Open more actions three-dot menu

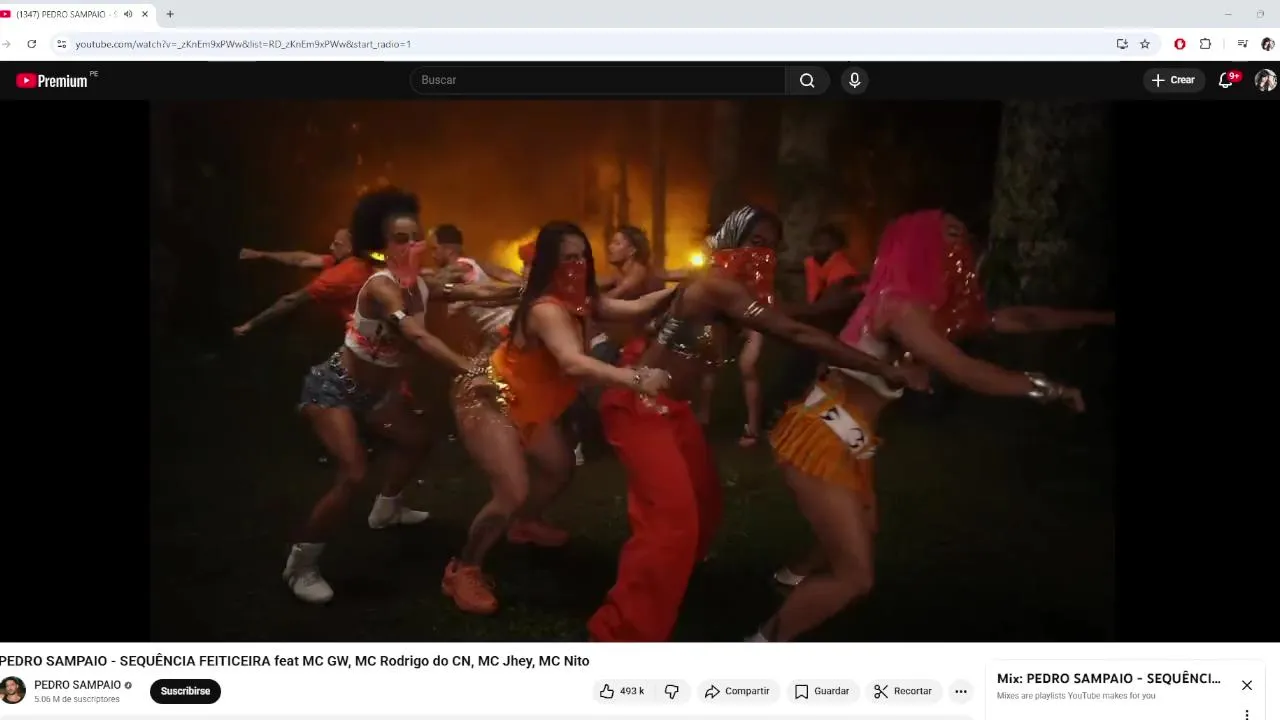pos(961,691)
